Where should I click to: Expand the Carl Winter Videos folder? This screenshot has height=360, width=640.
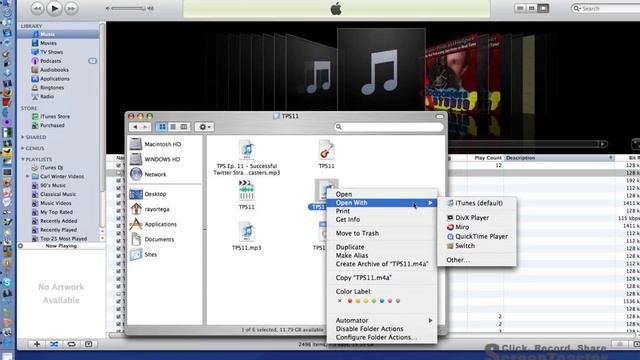[x=27, y=176]
